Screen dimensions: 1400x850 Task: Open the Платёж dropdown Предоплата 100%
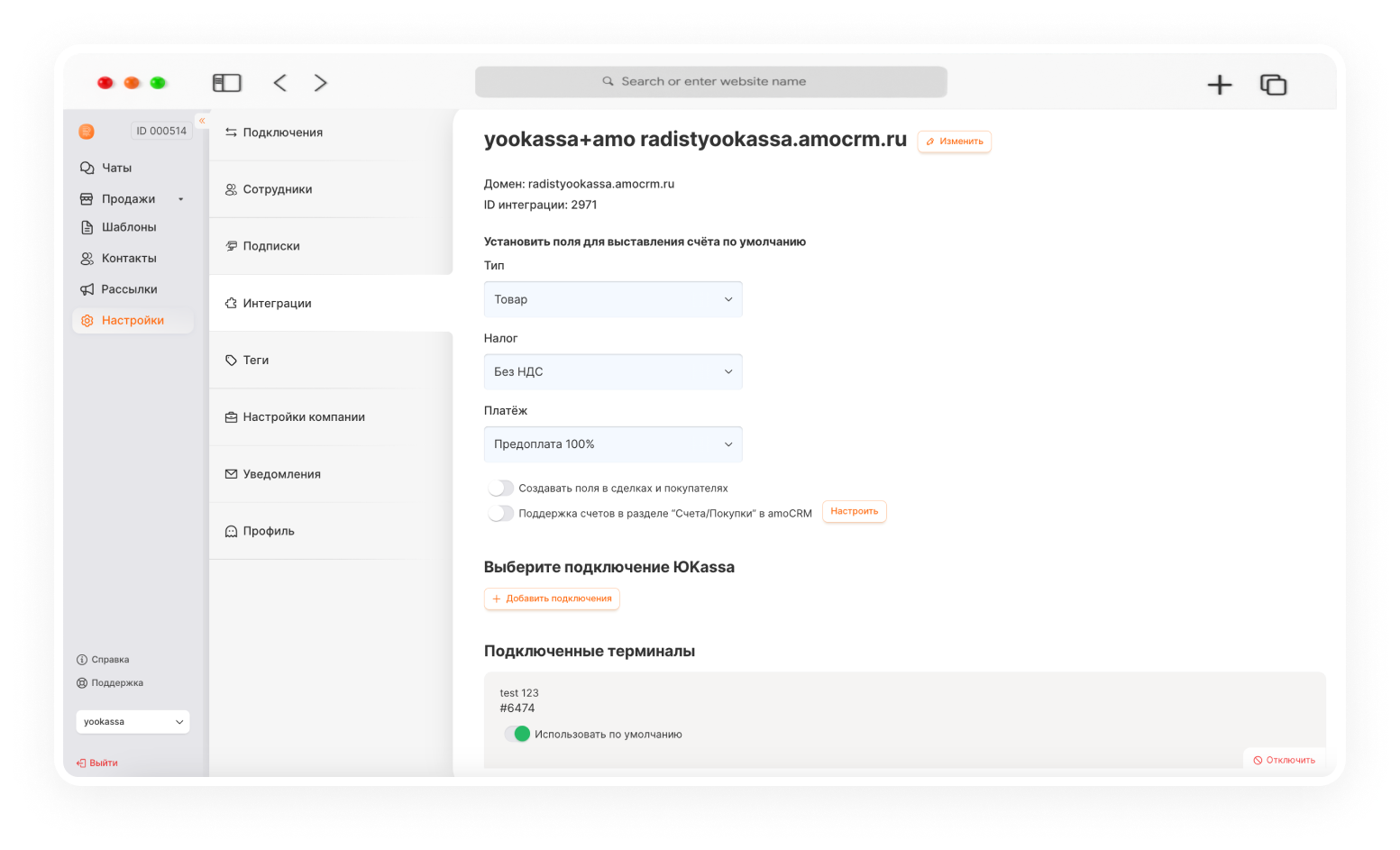[x=613, y=444]
